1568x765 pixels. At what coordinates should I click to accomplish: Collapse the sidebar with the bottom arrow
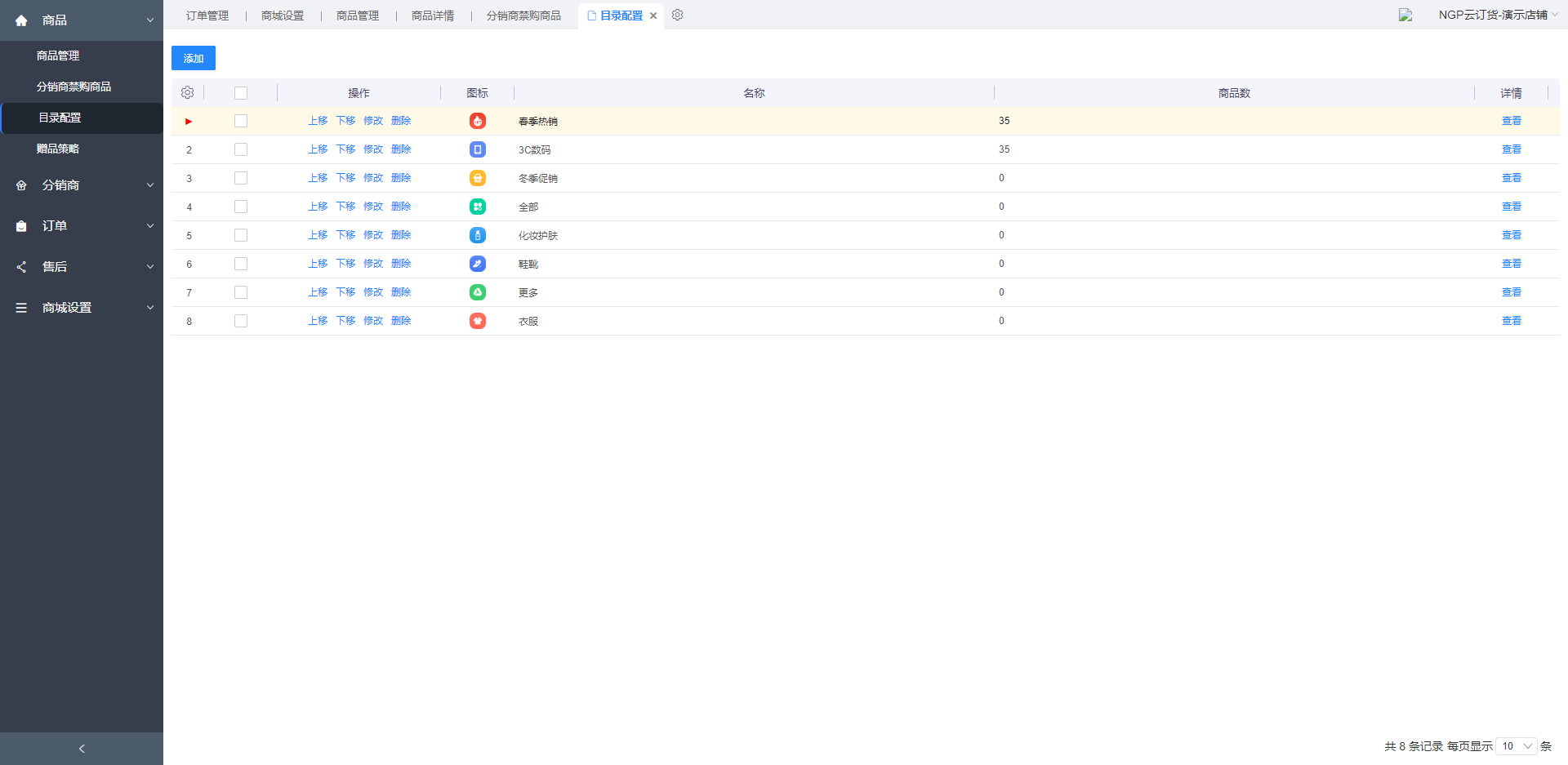[82, 748]
